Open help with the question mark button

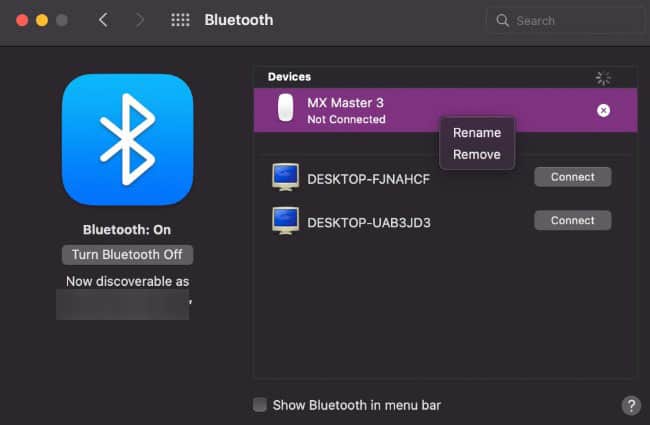(x=631, y=405)
